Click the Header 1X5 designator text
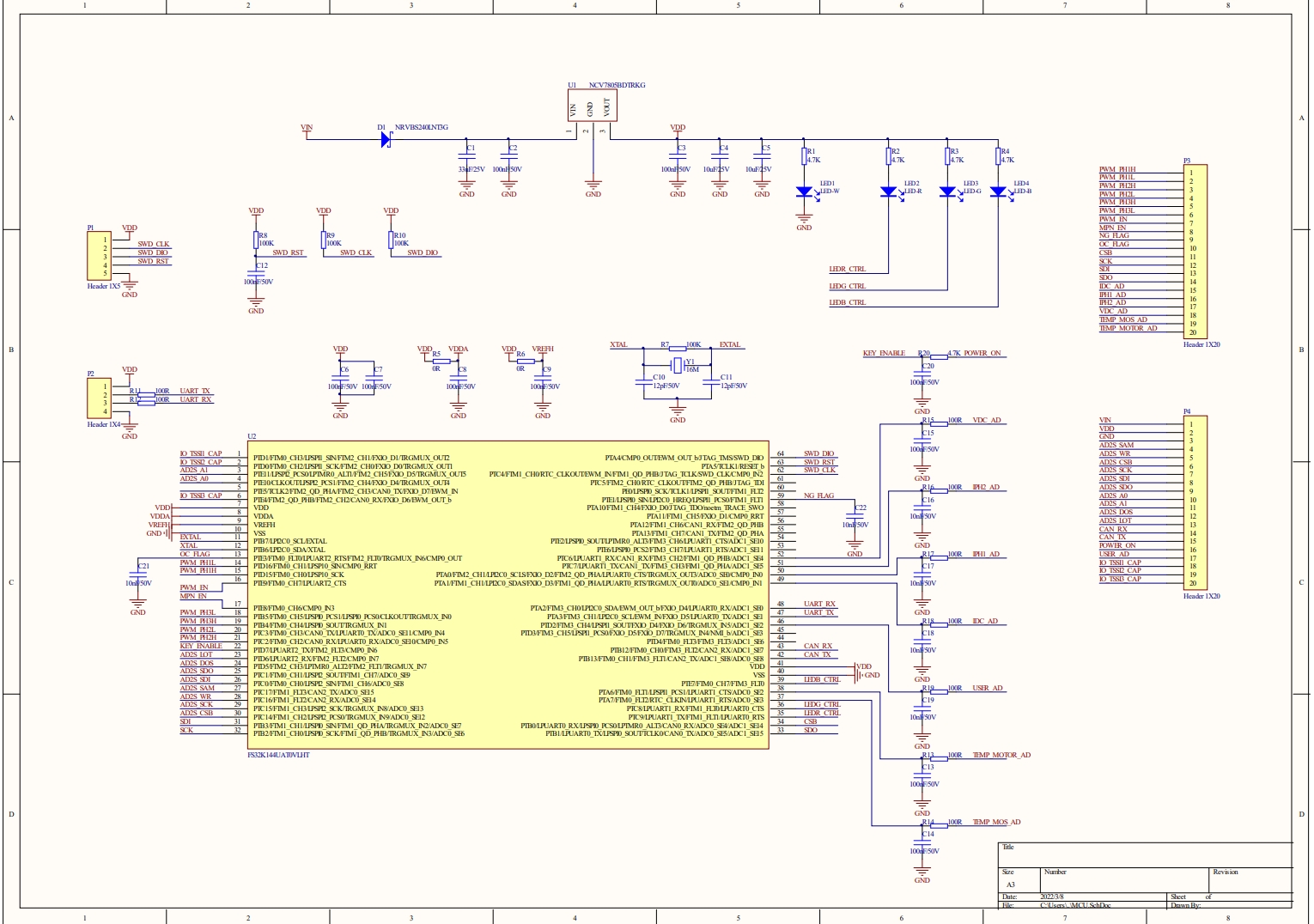This screenshot has height=924, width=1314. pos(104,286)
